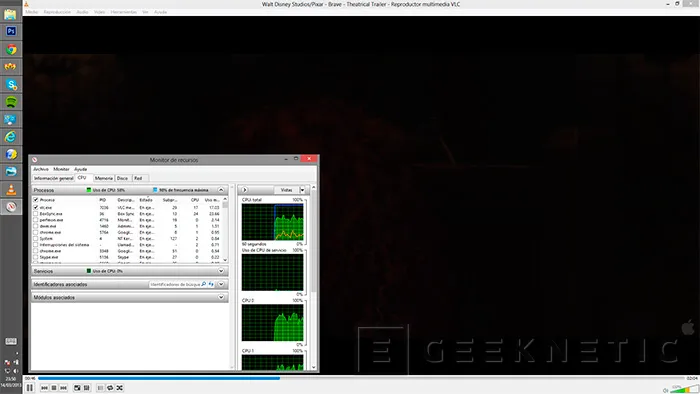Open the Archivo menu in Monitor de recursos
This screenshot has height=394, width=700.
[x=41, y=169]
